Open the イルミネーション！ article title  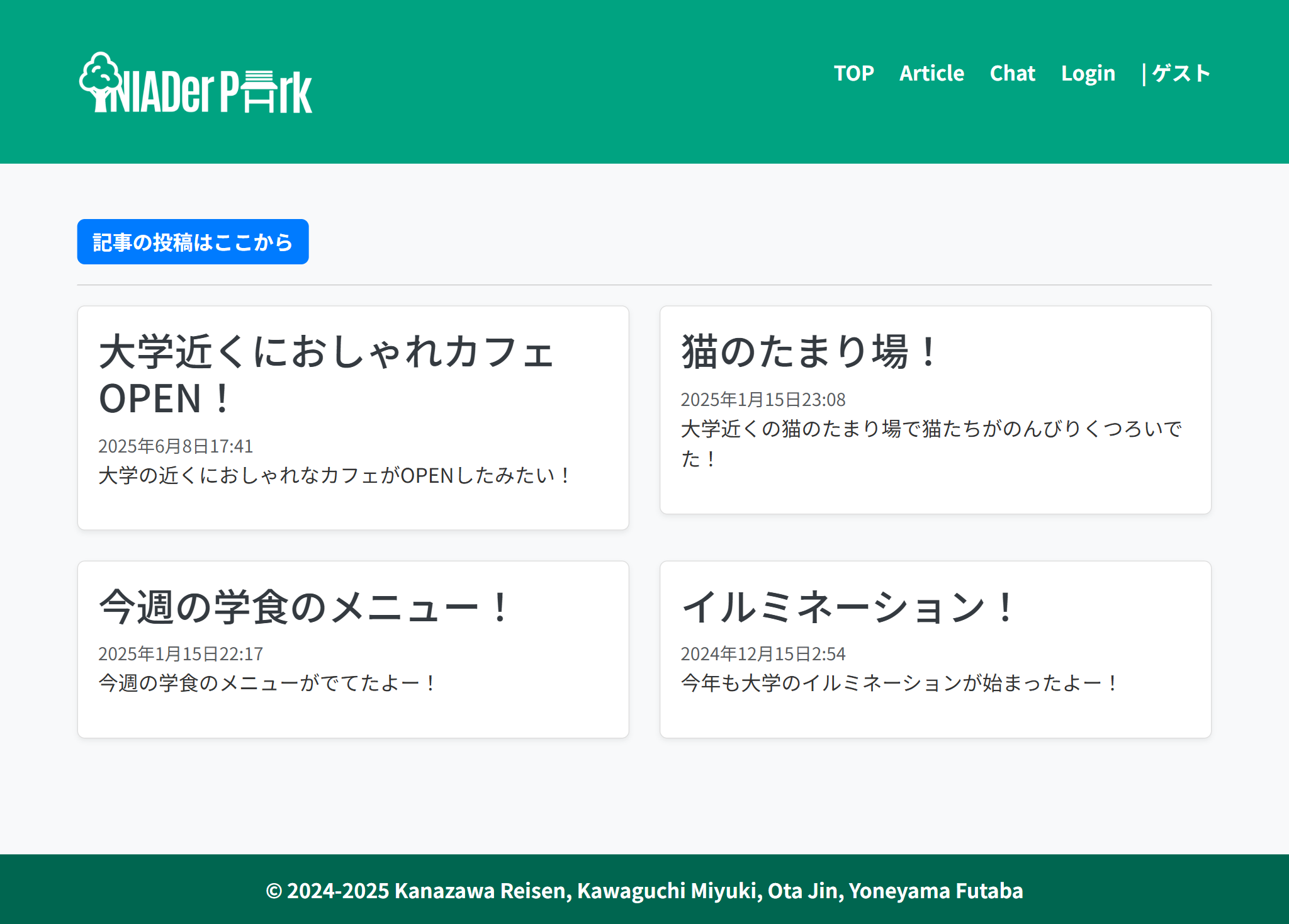pos(848,607)
